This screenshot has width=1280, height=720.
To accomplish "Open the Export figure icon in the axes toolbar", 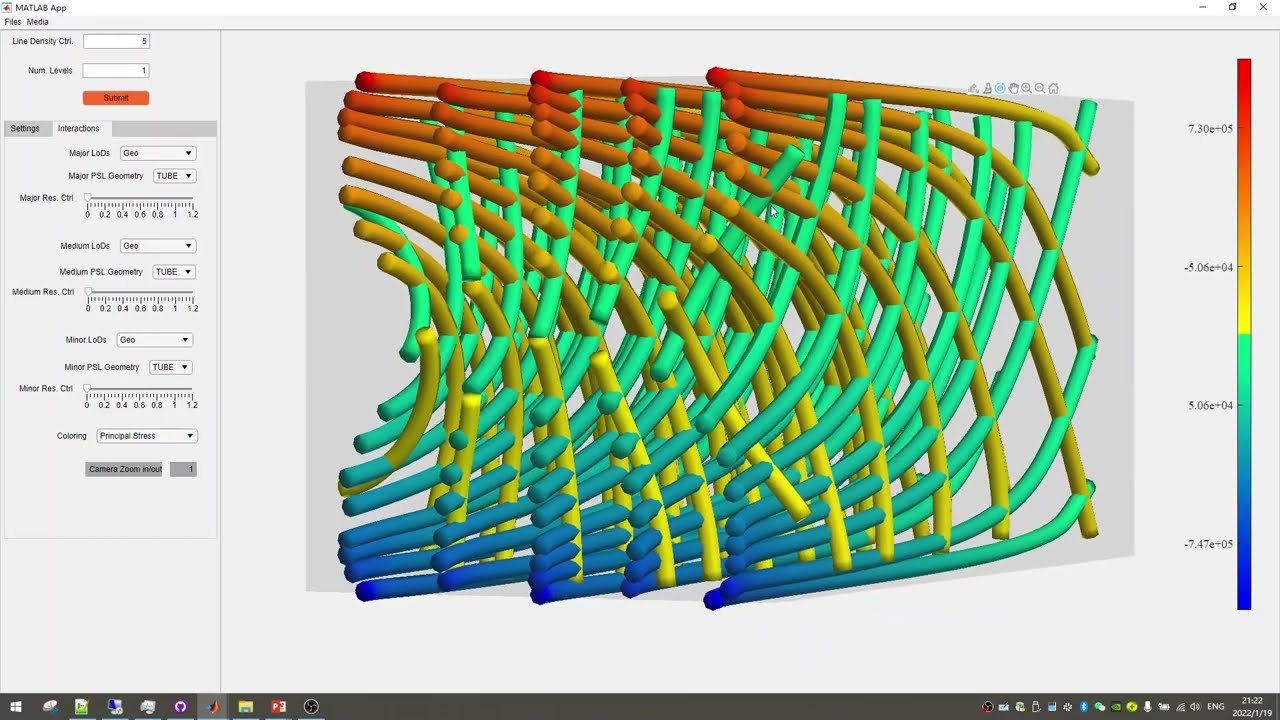I will click(x=972, y=88).
